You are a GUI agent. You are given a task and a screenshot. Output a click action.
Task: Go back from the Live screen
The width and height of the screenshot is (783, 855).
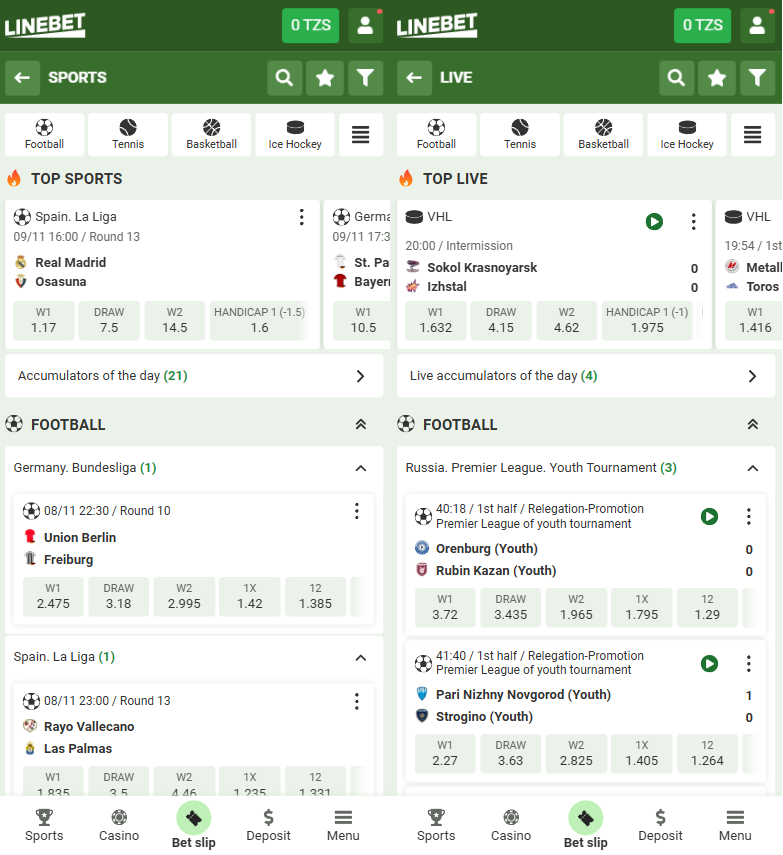[x=414, y=78]
